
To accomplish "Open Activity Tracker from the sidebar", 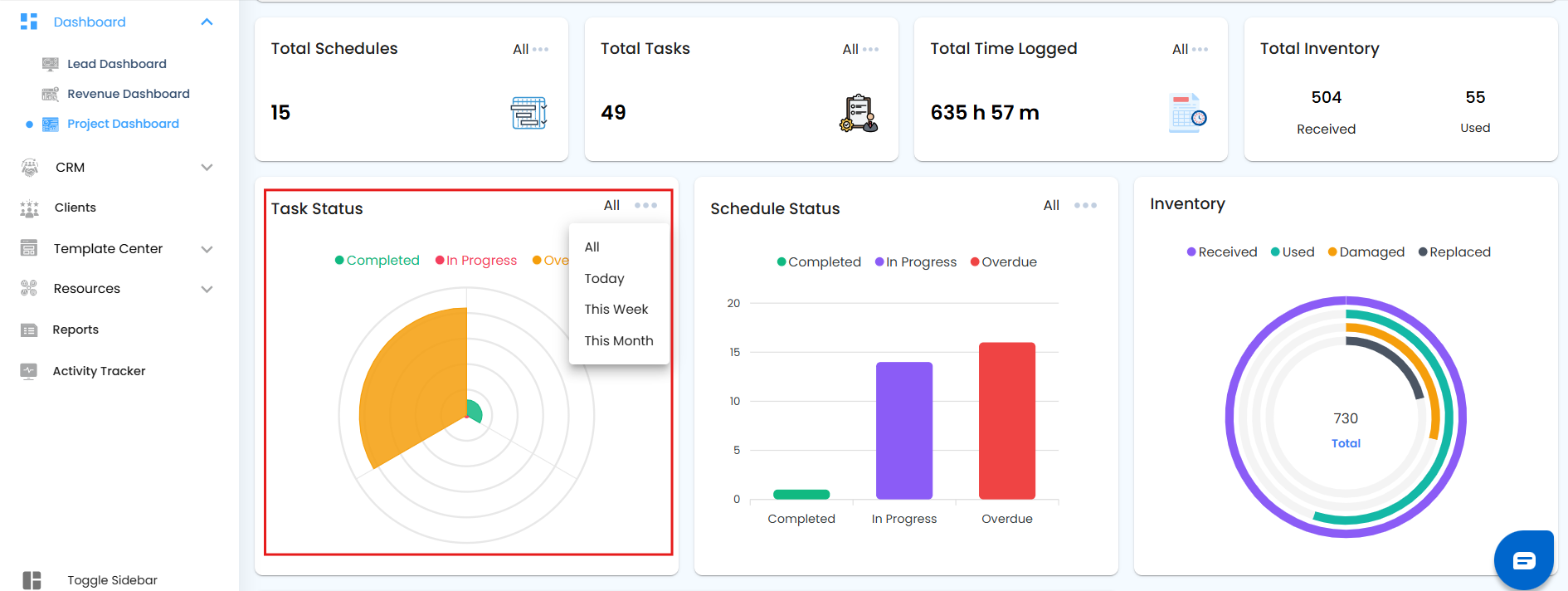I will 99,371.
